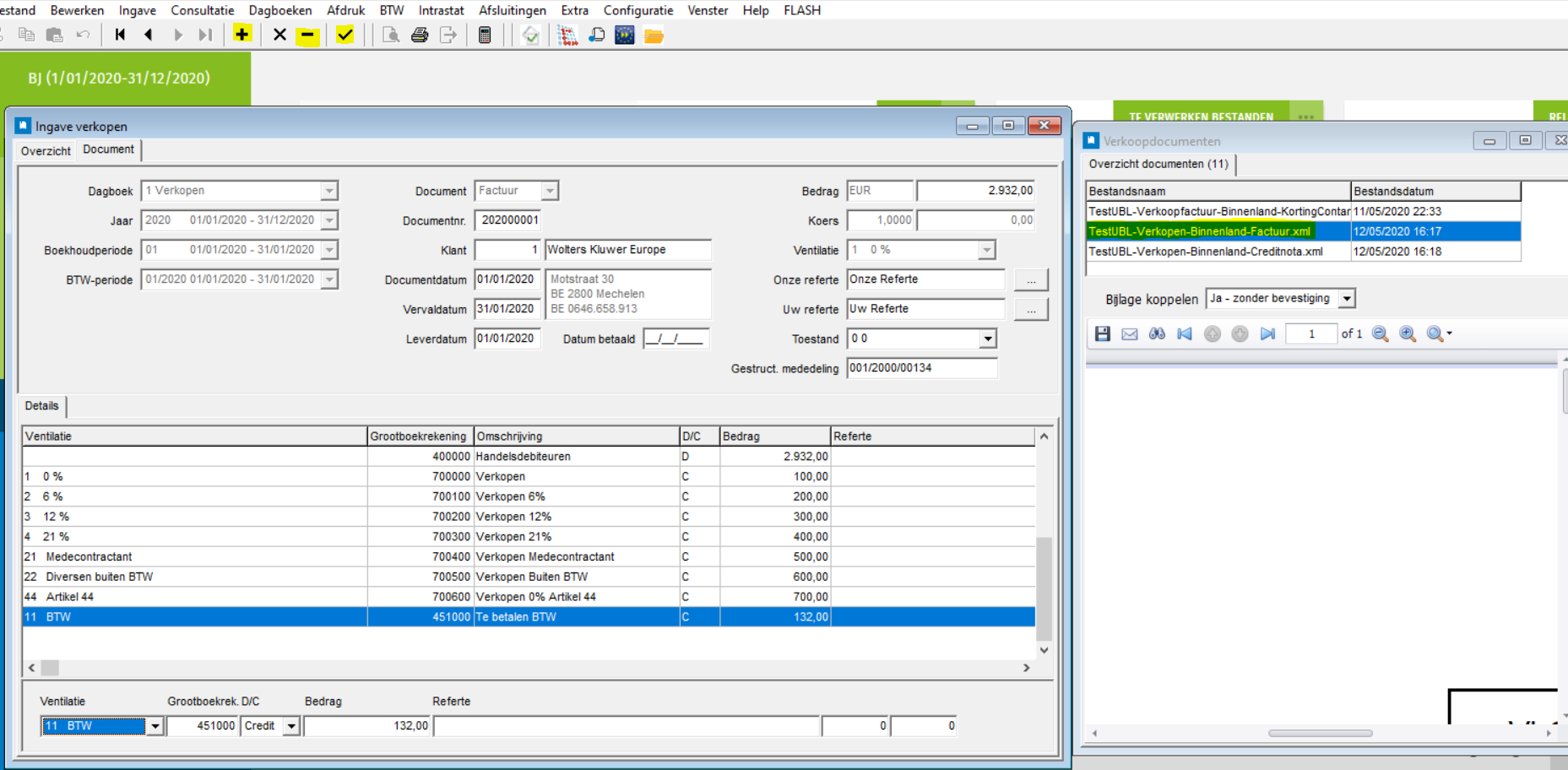The image size is (1568, 770).
Task: Jump to first record with toolbar arrow
Action: [120, 35]
